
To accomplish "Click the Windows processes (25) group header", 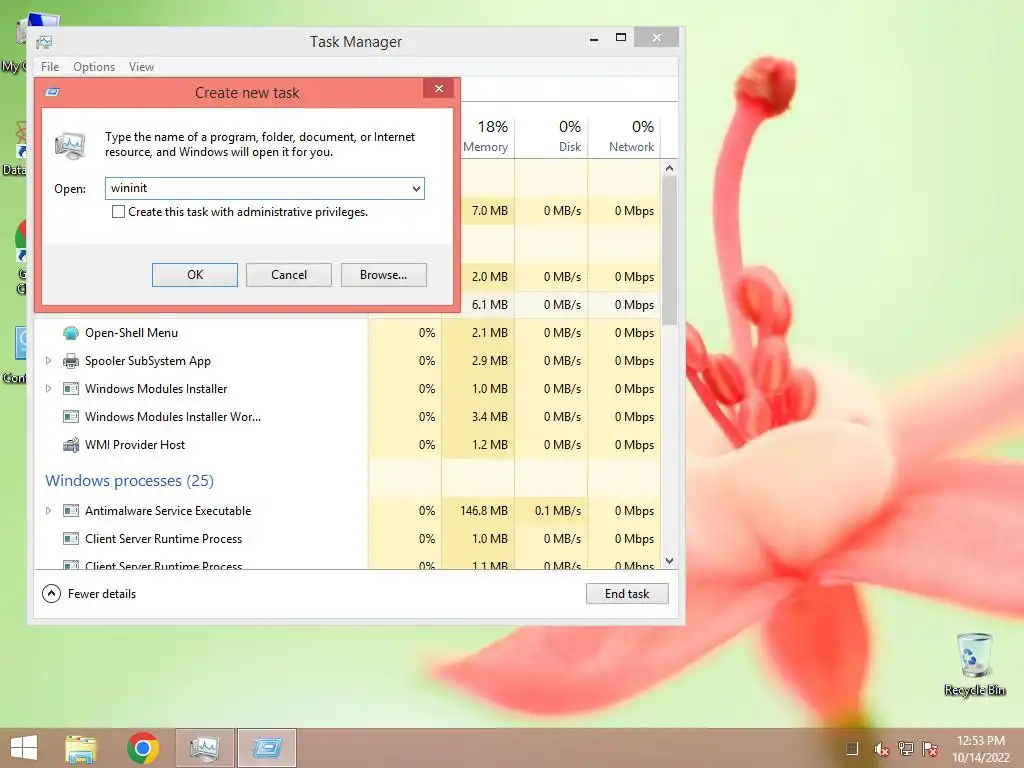I will [x=129, y=481].
